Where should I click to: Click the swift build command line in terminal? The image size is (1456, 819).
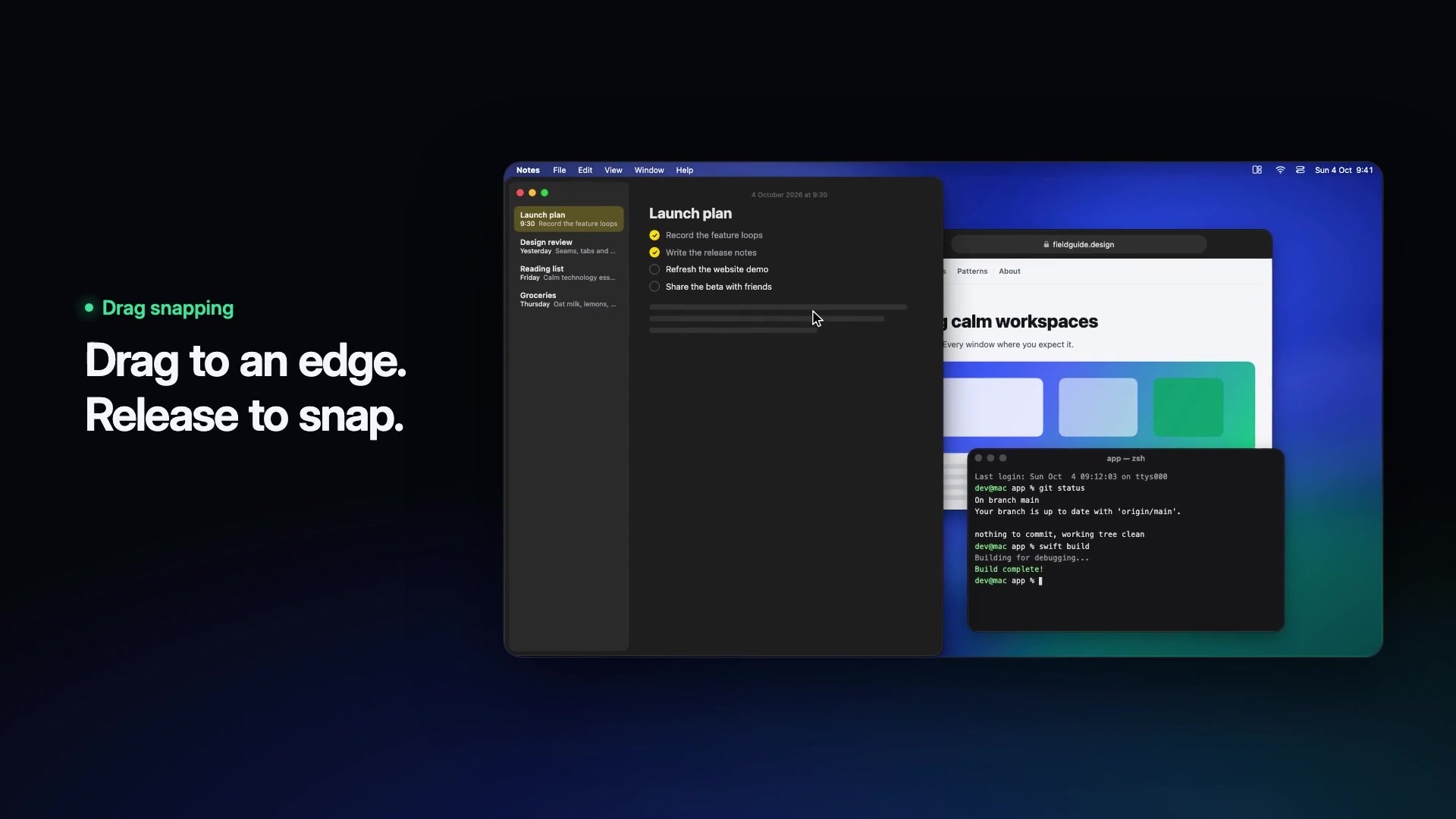click(1031, 547)
